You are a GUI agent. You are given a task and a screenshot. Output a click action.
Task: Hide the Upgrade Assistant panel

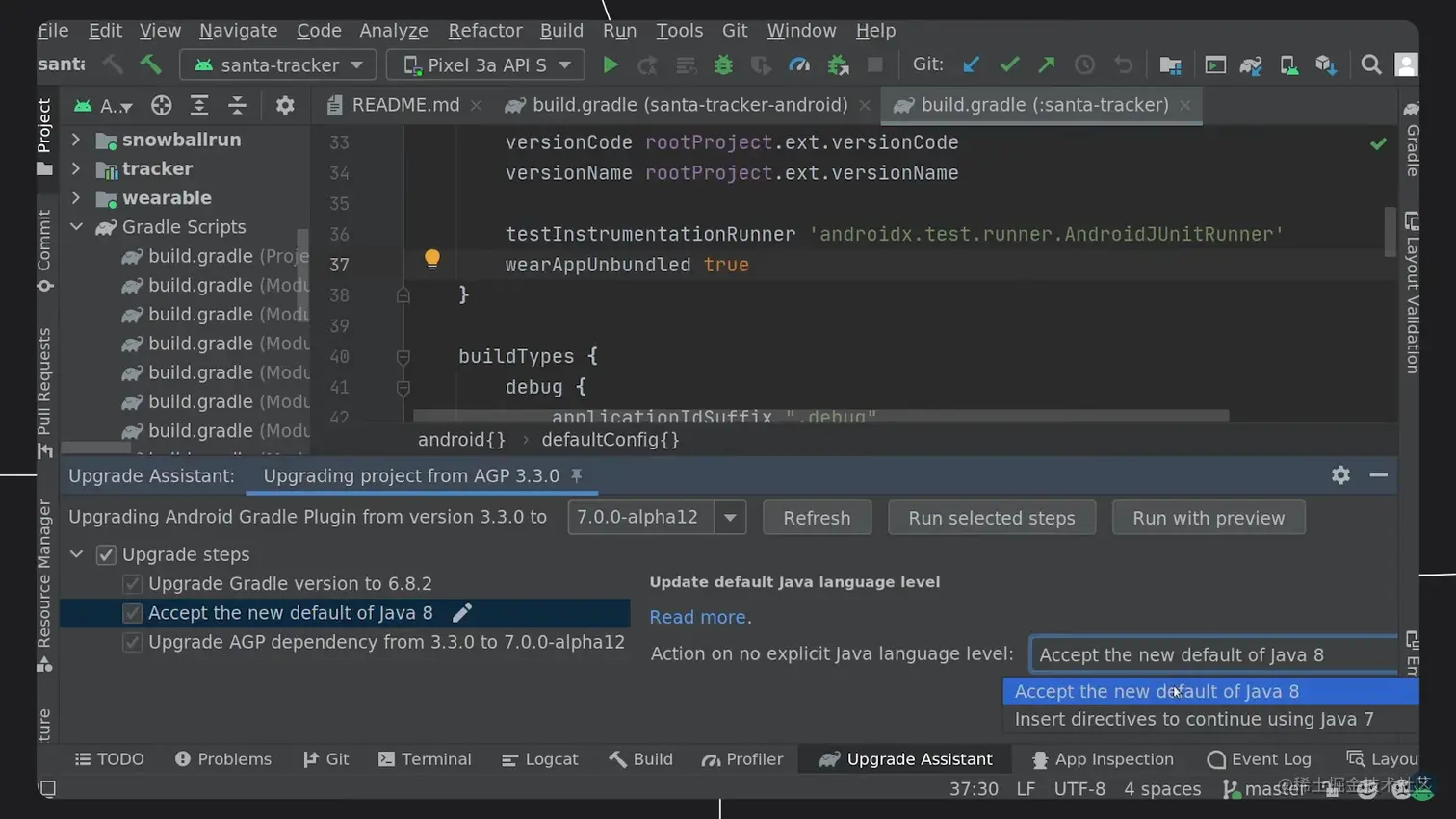1378,474
